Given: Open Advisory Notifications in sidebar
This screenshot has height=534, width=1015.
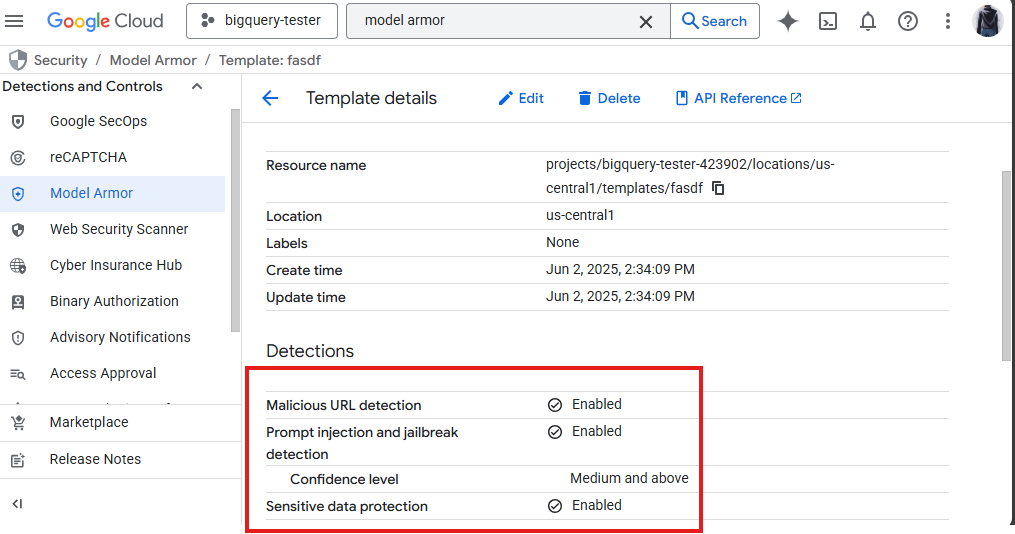Looking at the screenshot, I should pyautogui.click(x=113, y=337).
